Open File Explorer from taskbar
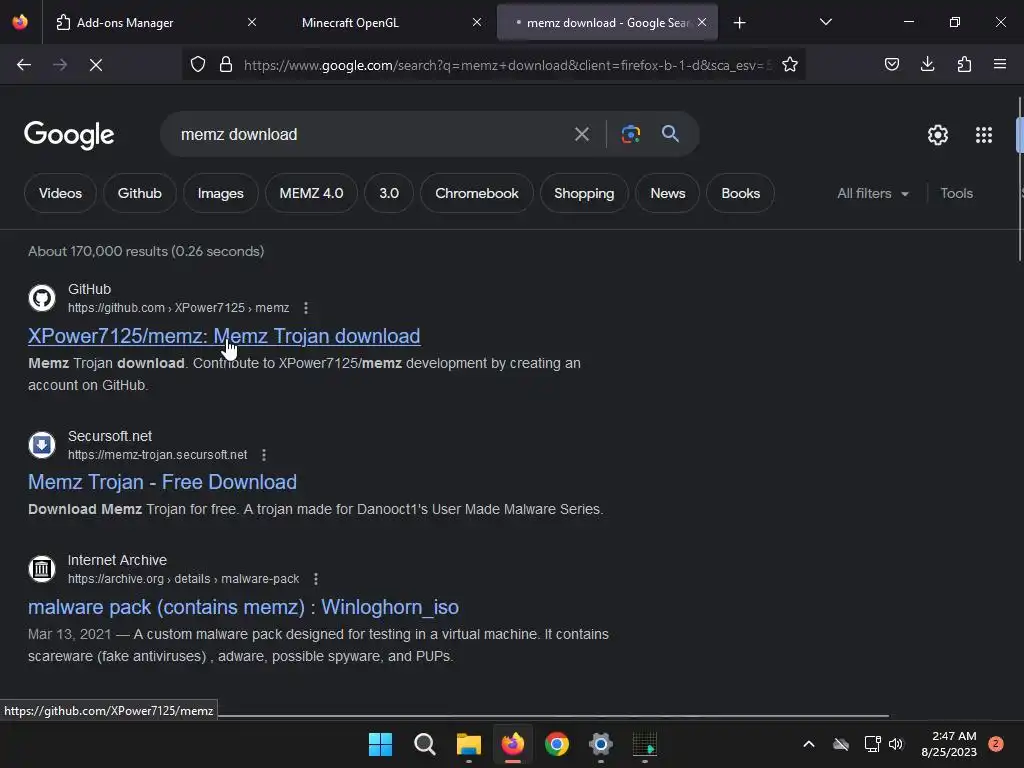The width and height of the screenshot is (1024, 768). [468, 744]
